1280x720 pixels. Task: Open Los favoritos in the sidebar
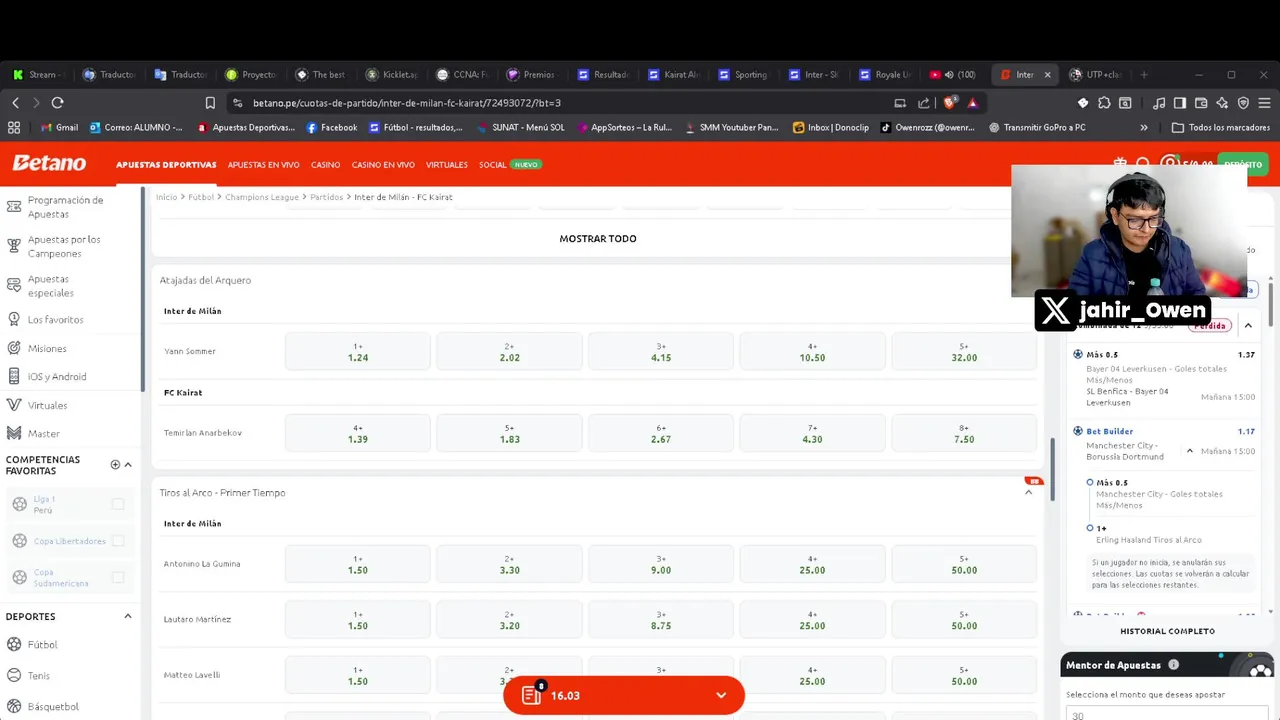point(55,319)
